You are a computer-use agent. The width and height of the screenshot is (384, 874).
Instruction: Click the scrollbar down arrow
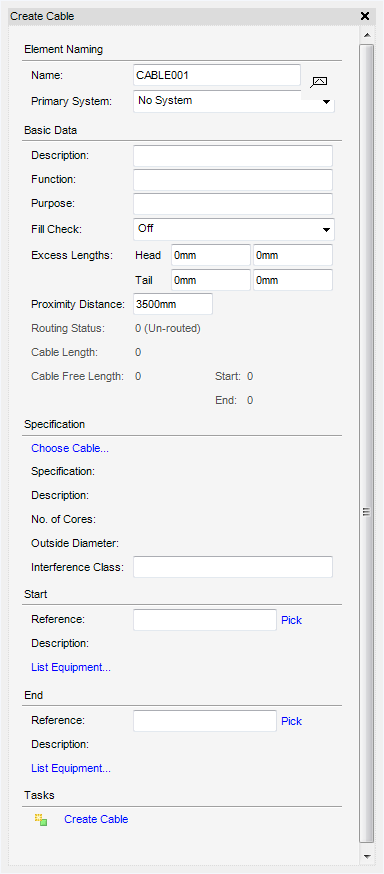(367, 856)
